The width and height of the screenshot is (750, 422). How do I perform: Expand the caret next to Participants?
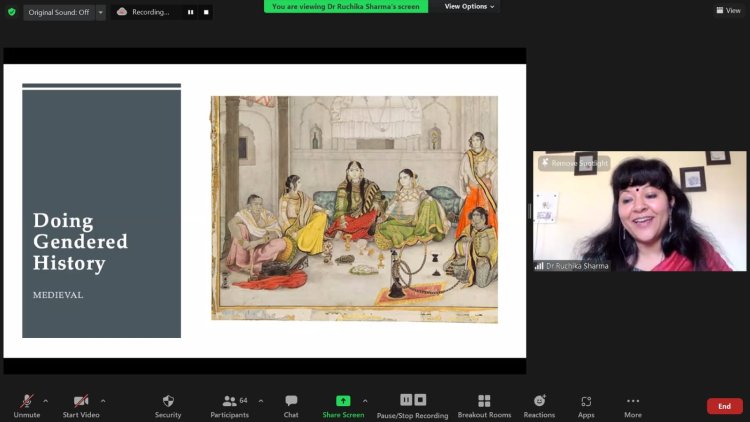(261, 401)
